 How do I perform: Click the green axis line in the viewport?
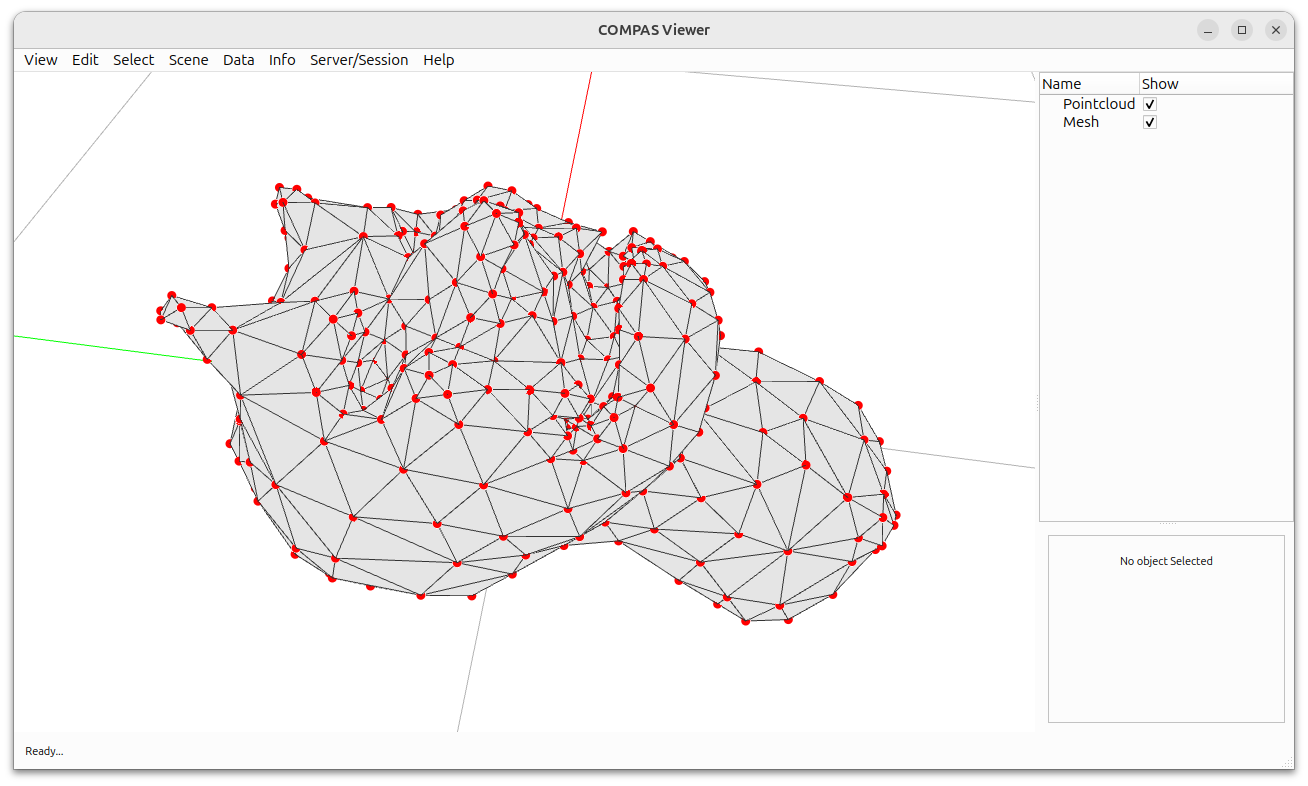pos(100,344)
